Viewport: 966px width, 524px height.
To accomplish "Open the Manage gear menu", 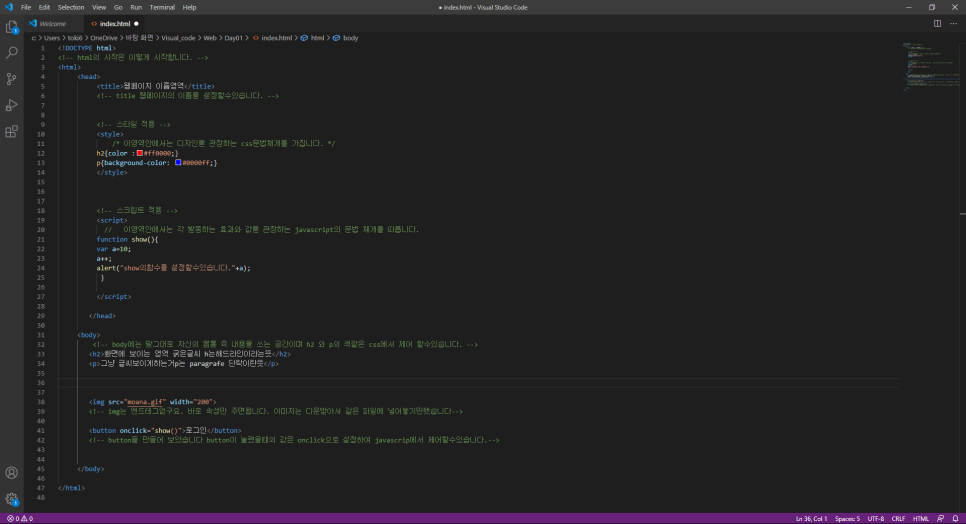I will [12, 499].
